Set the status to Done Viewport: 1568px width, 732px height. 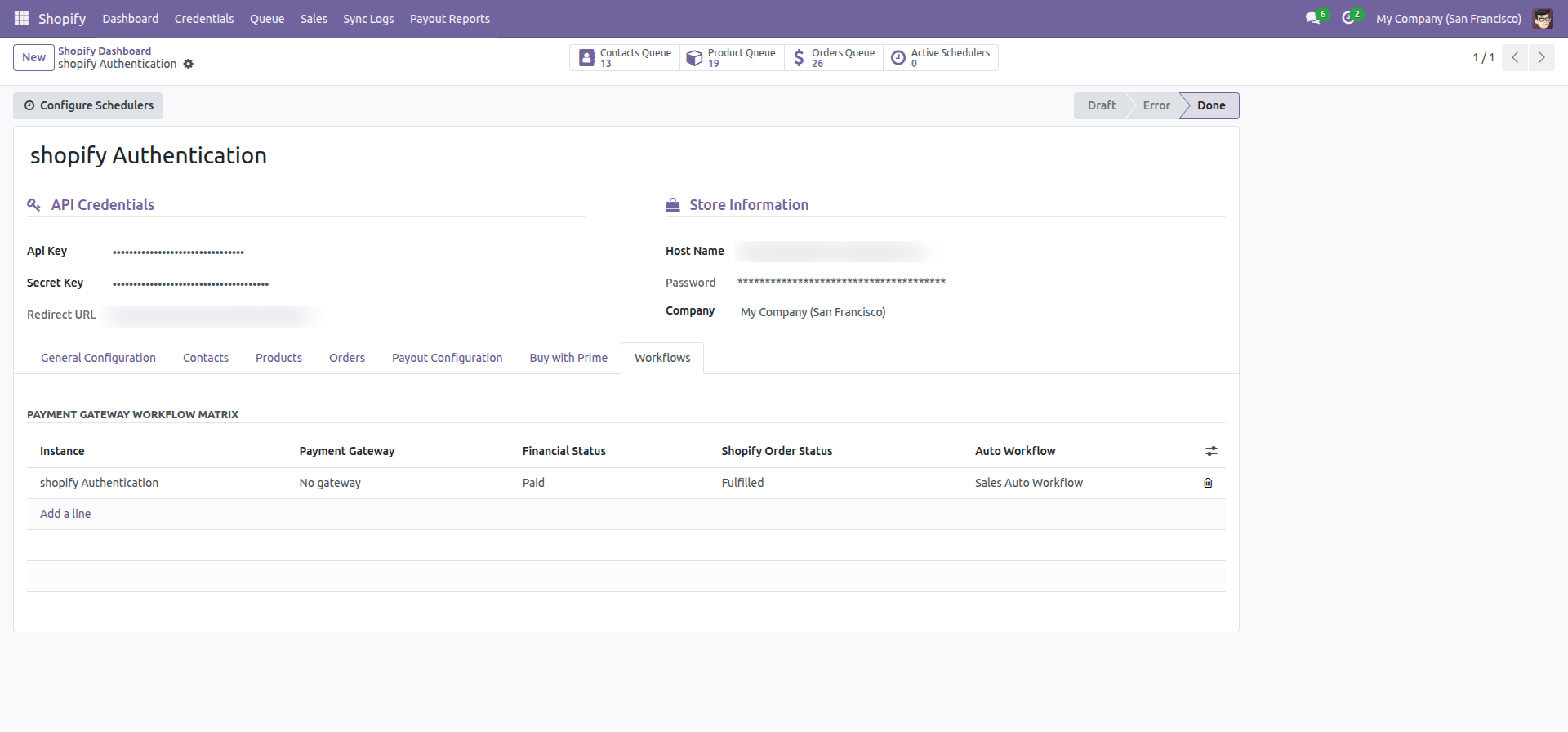click(x=1211, y=105)
